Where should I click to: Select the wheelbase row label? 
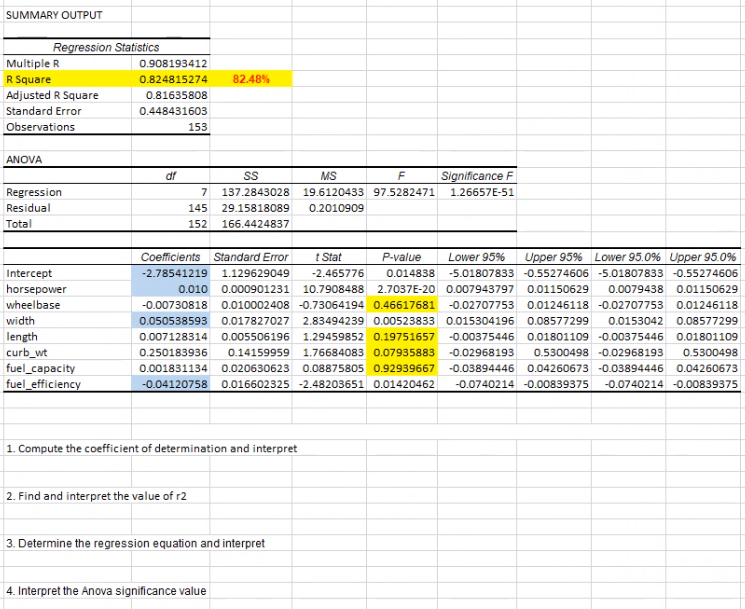pyautogui.click(x=33, y=305)
